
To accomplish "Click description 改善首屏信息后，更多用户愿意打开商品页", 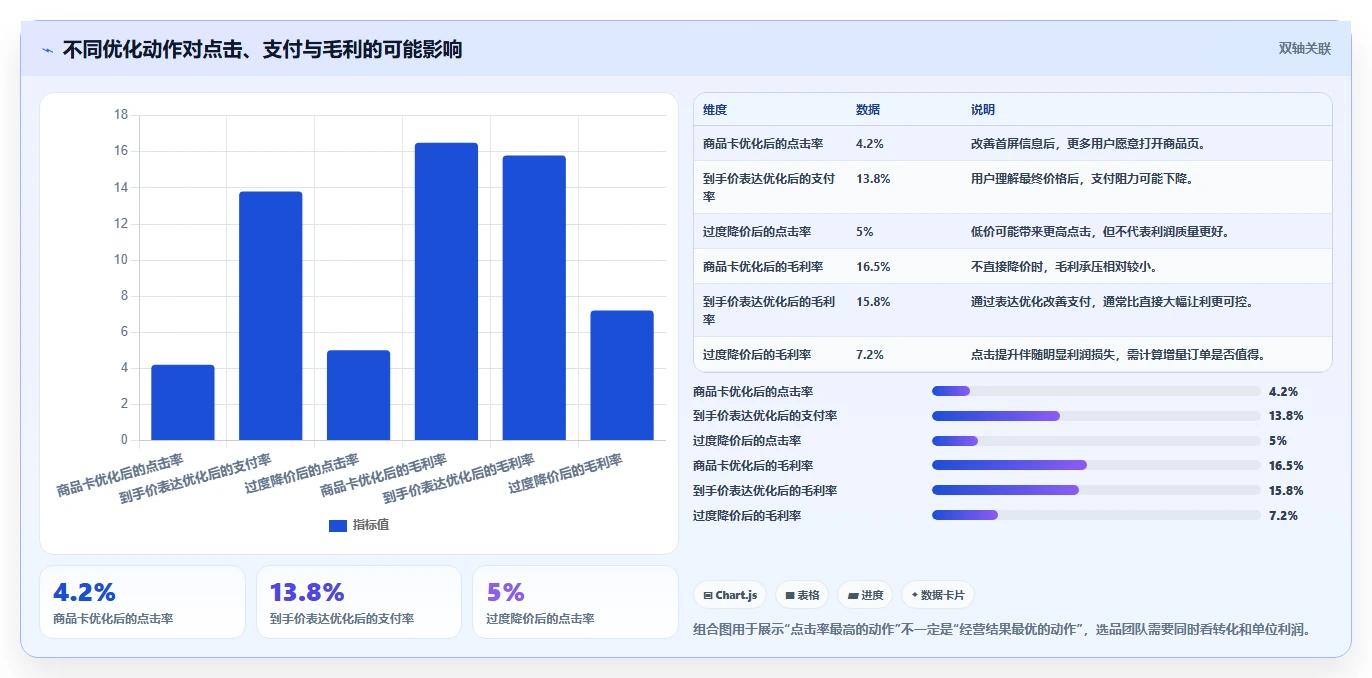I will 1088,144.
